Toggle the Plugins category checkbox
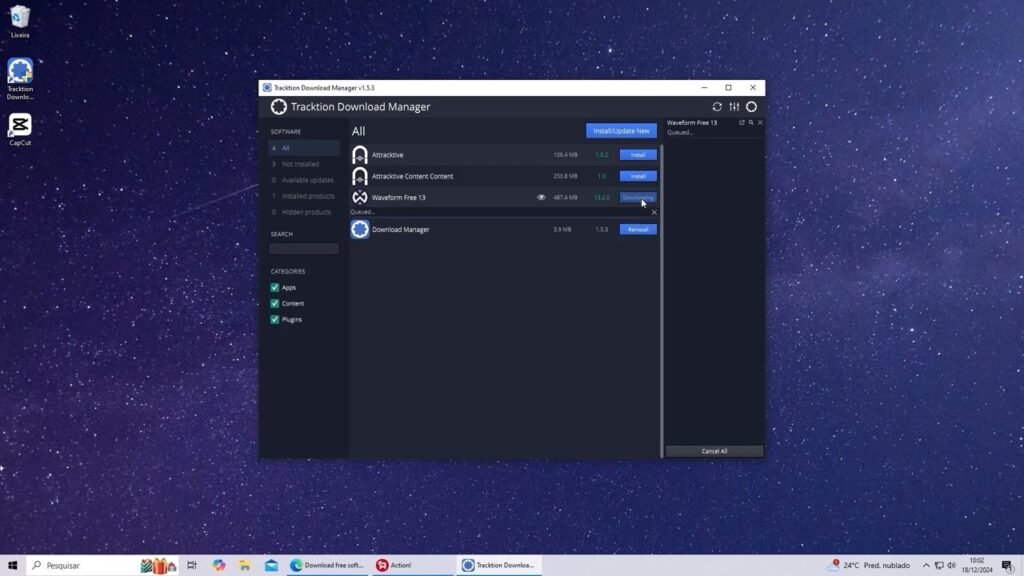1024x576 pixels. [x=275, y=319]
